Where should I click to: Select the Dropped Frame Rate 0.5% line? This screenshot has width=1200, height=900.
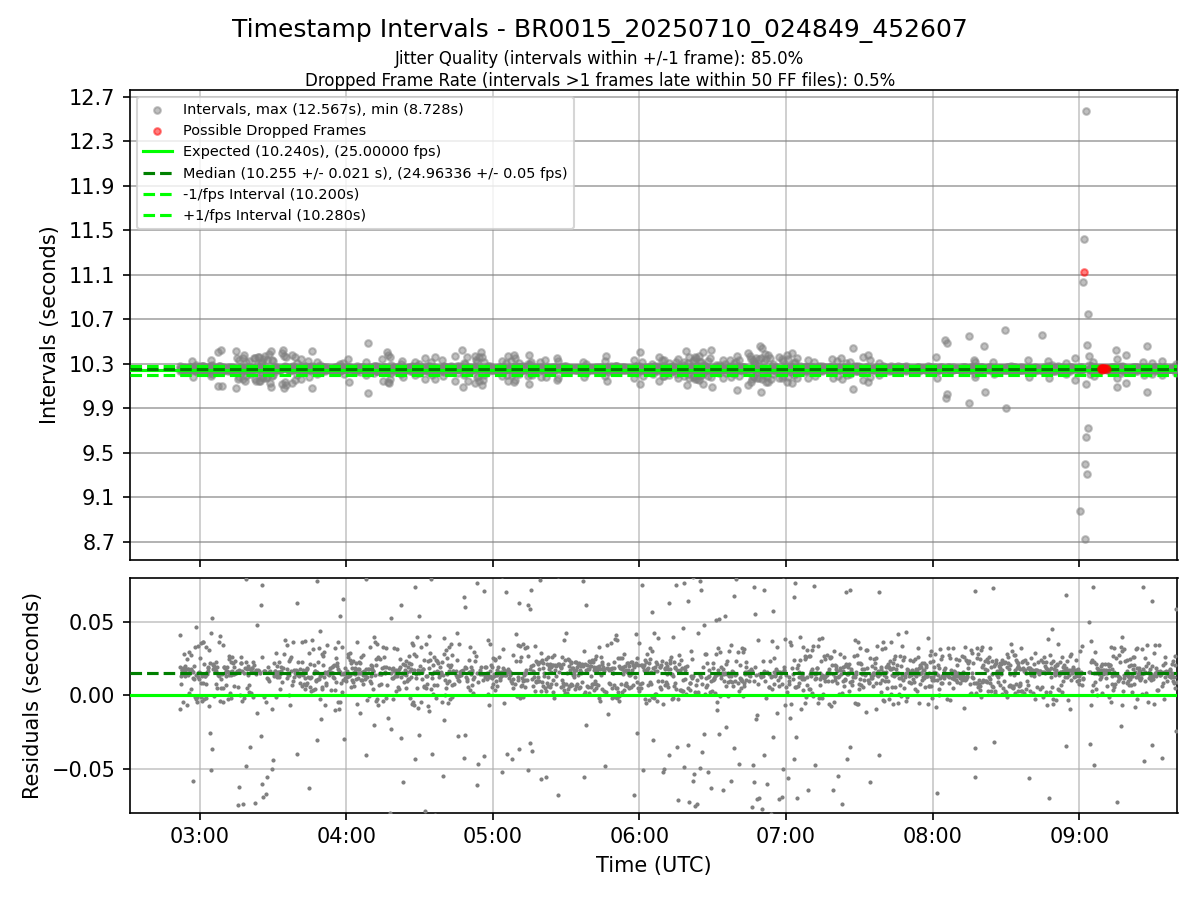pos(599,79)
